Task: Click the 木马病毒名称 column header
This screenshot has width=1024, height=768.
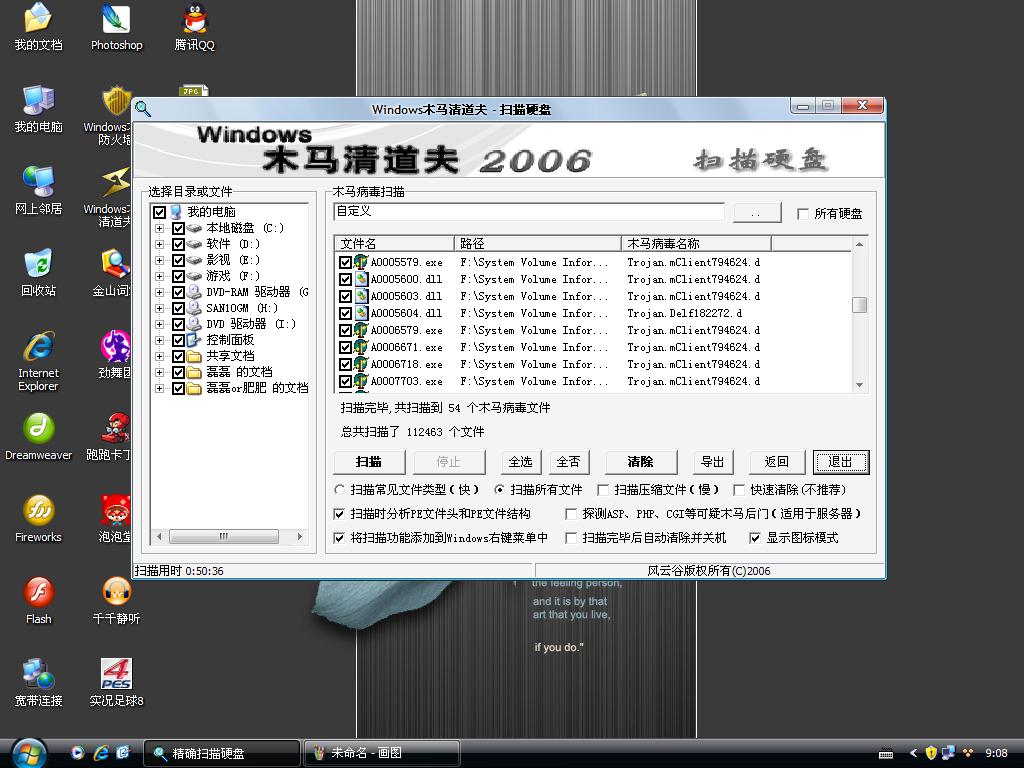Action: click(x=696, y=244)
